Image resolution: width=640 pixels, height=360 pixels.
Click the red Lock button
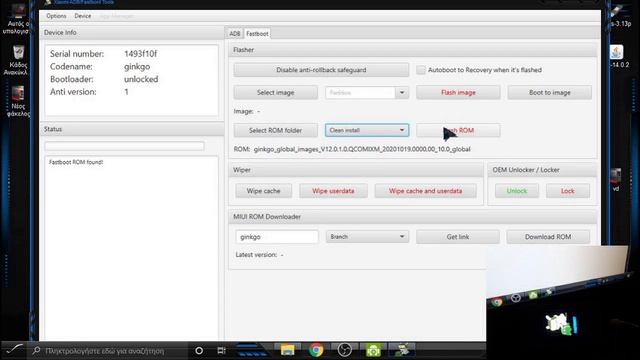click(567, 191)
